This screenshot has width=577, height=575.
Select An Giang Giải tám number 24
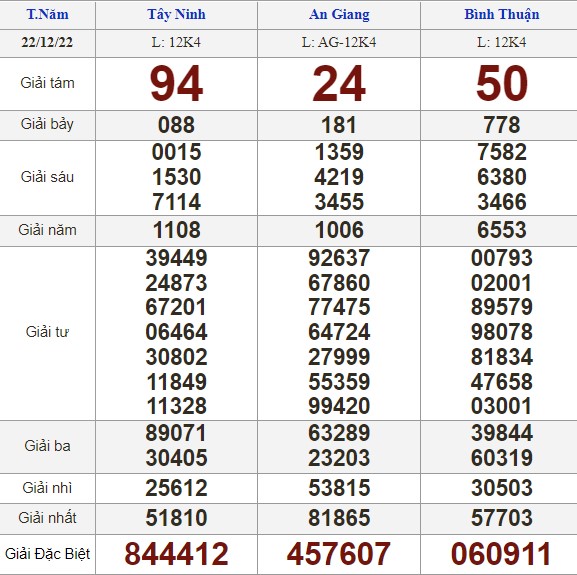click(339, 84)
